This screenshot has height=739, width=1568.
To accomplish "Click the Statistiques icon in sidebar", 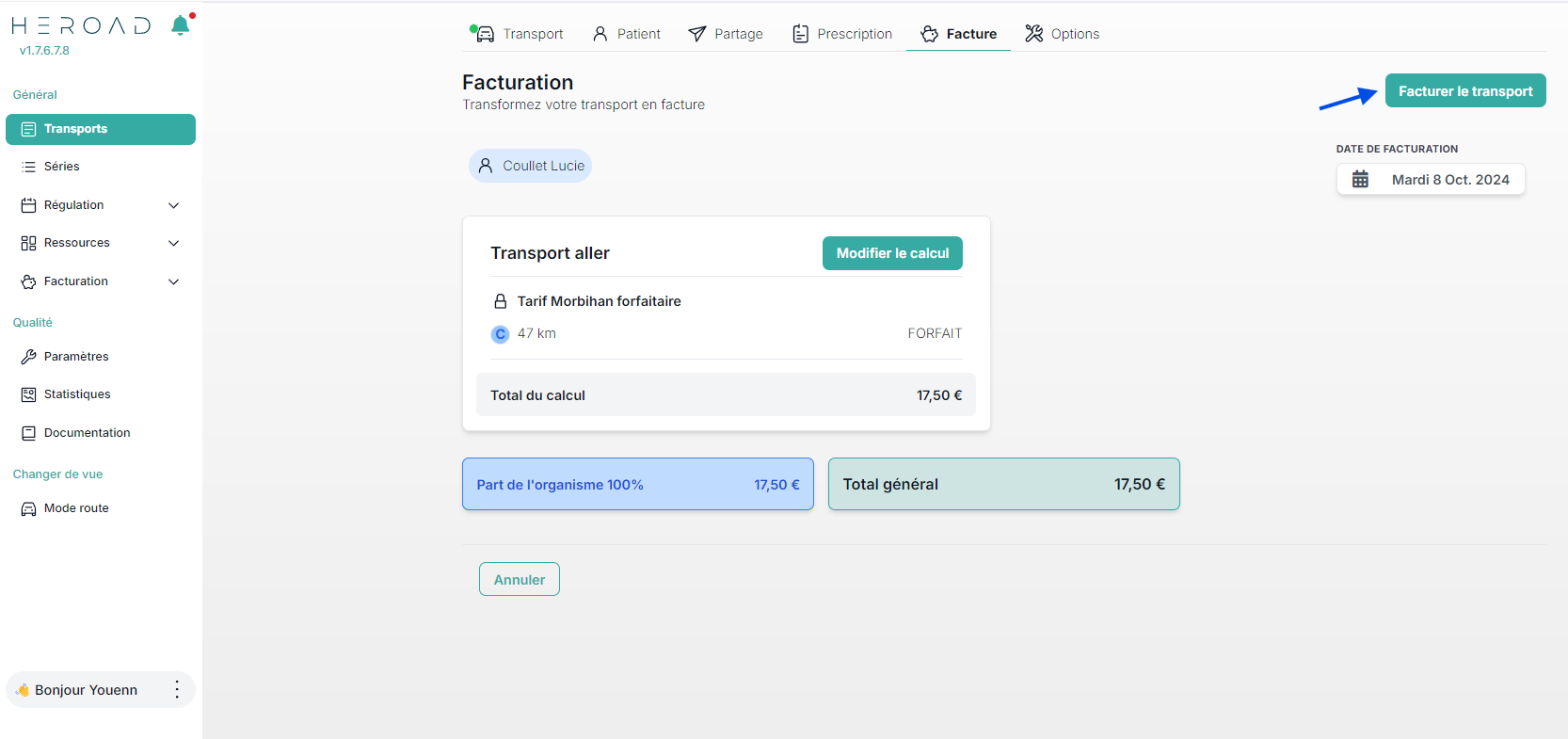I will coord(28,394).
